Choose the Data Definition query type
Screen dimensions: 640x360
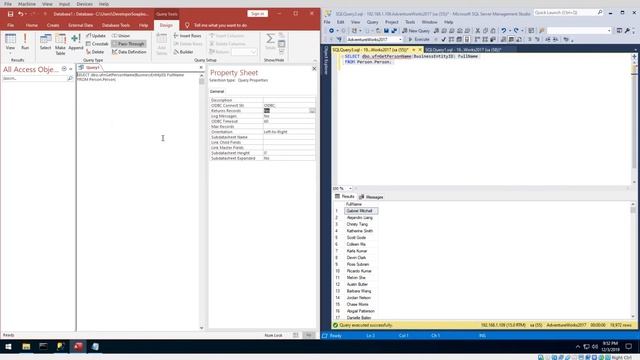coord(129,52)
